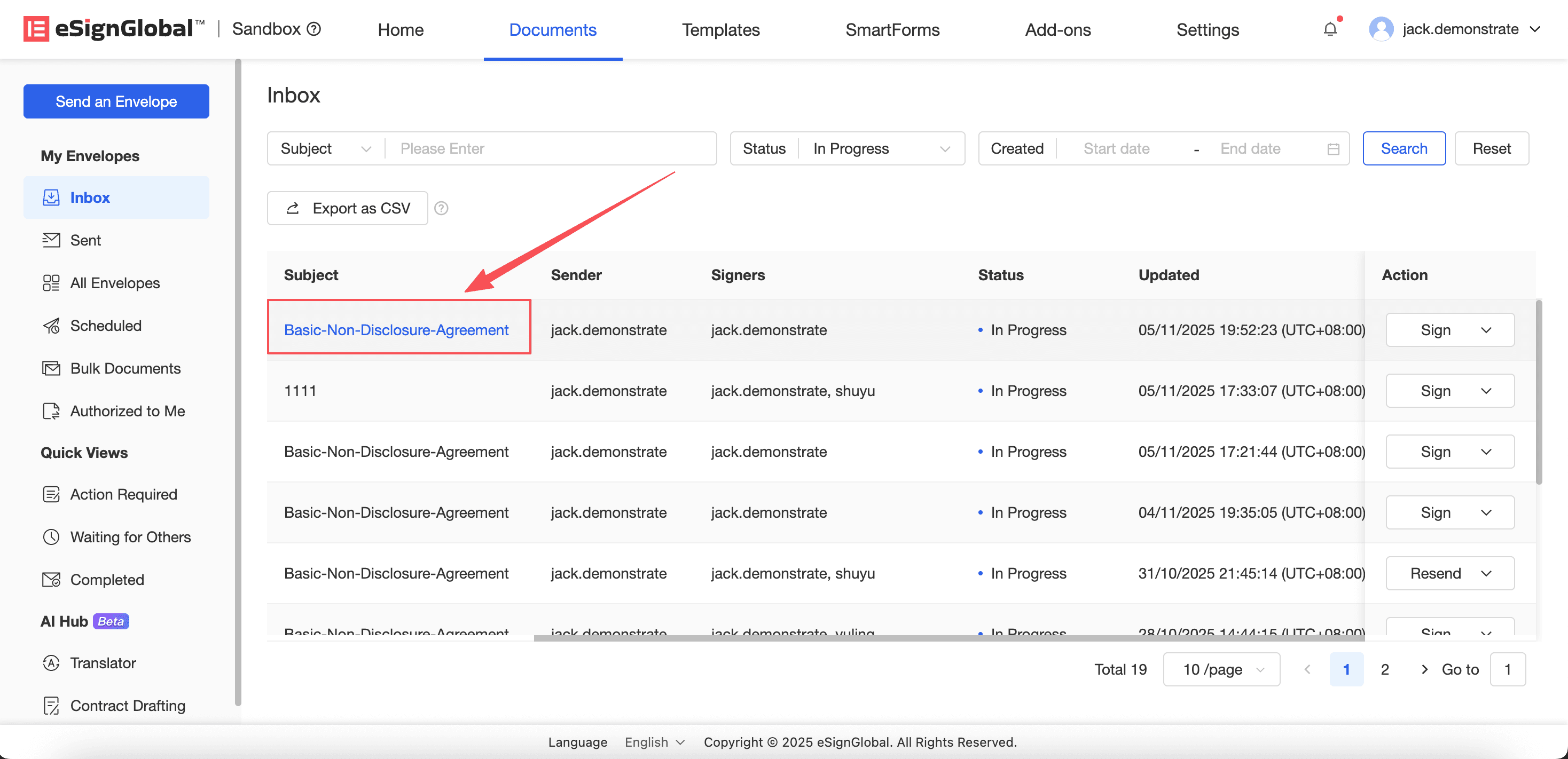Screen dimensions: 1568x759
Task: Click the Sandbox help question icon
Action: click(314, 29)
